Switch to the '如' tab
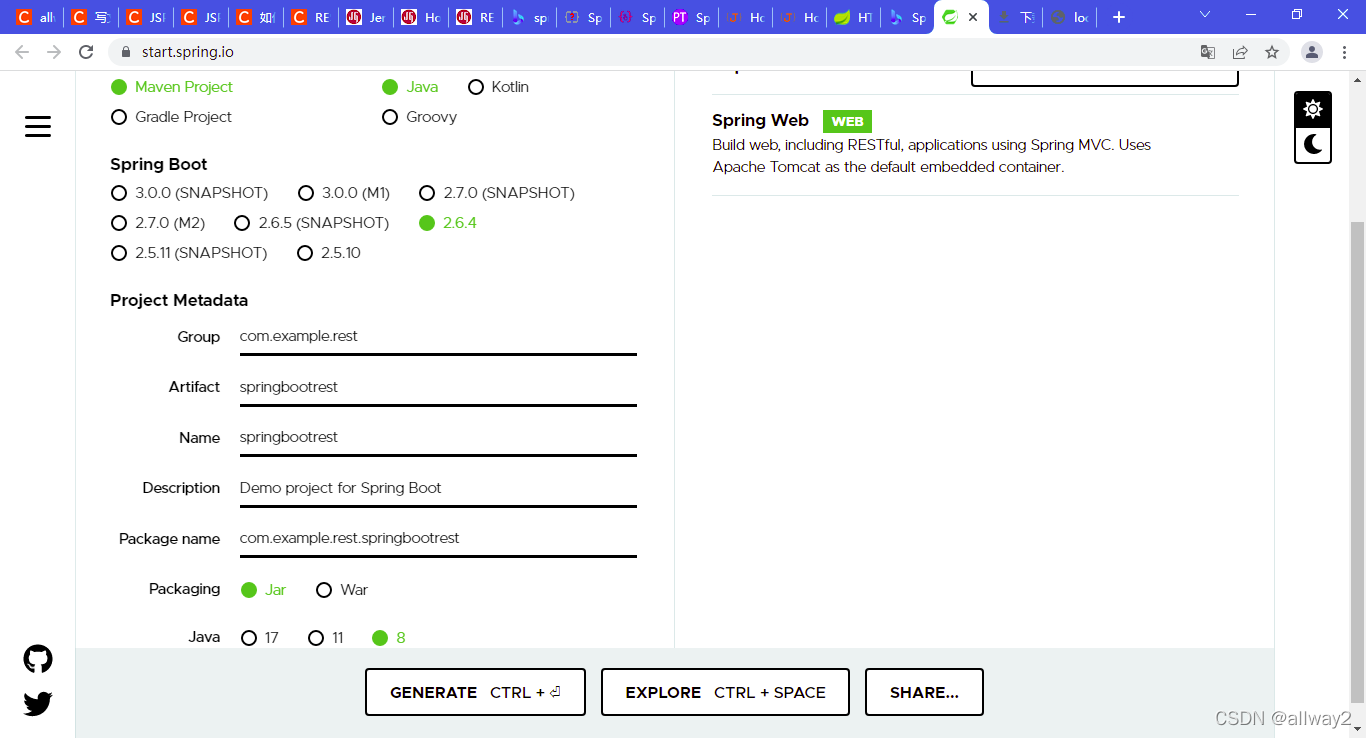The height and width of the screenshot is (738, 1366). [255, 17]
